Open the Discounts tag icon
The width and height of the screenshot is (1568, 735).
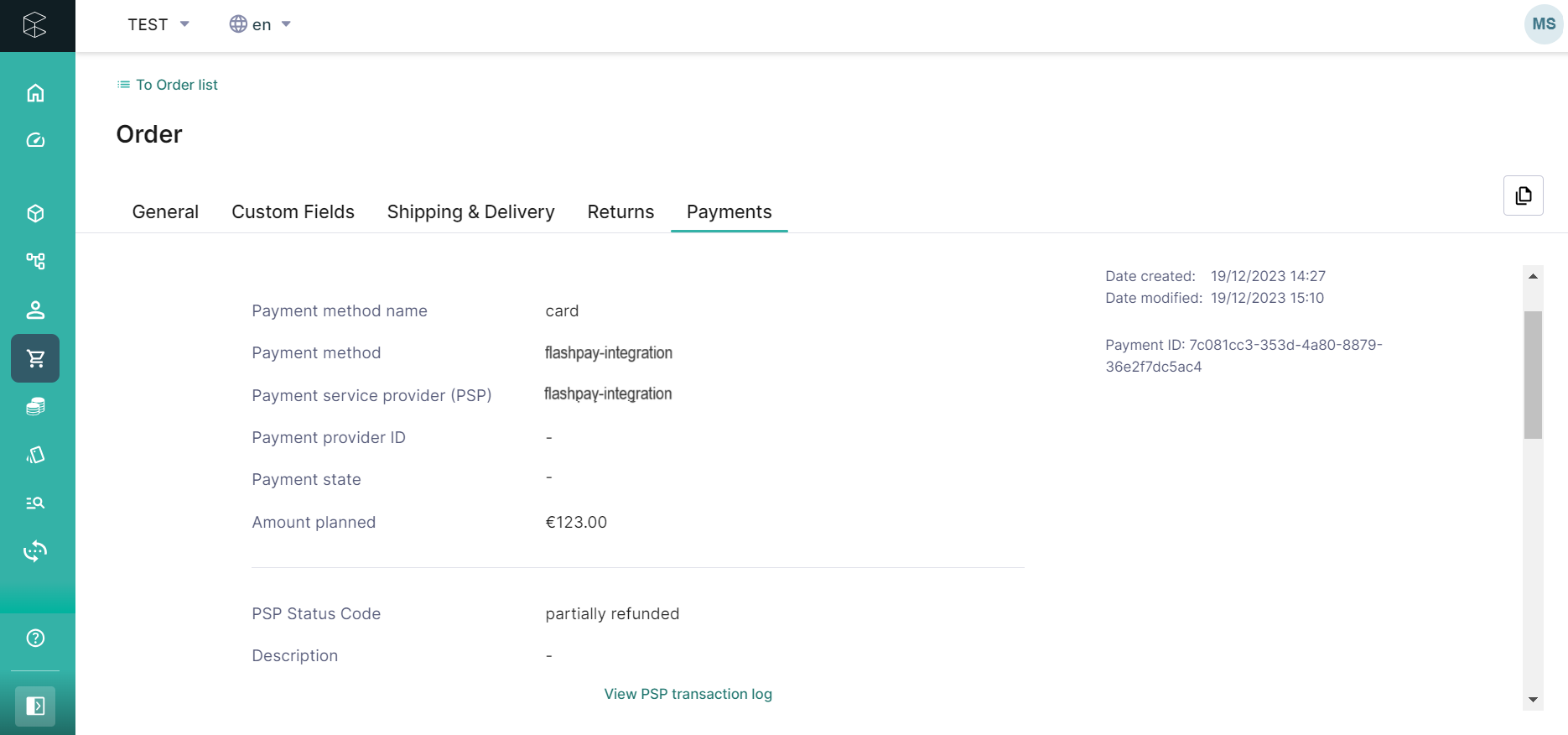click(35, 455)
